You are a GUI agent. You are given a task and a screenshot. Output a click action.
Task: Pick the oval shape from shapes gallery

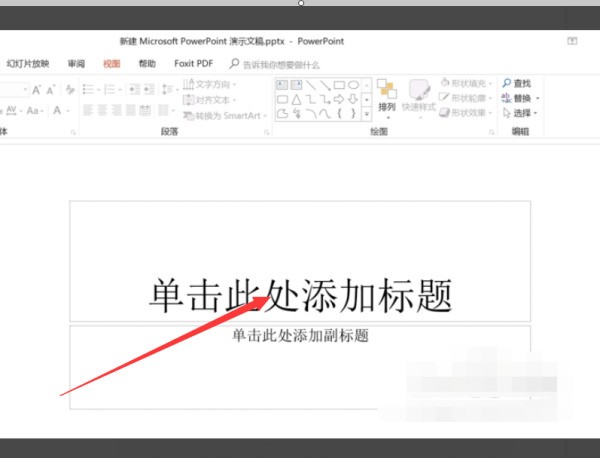coord(353,85)
